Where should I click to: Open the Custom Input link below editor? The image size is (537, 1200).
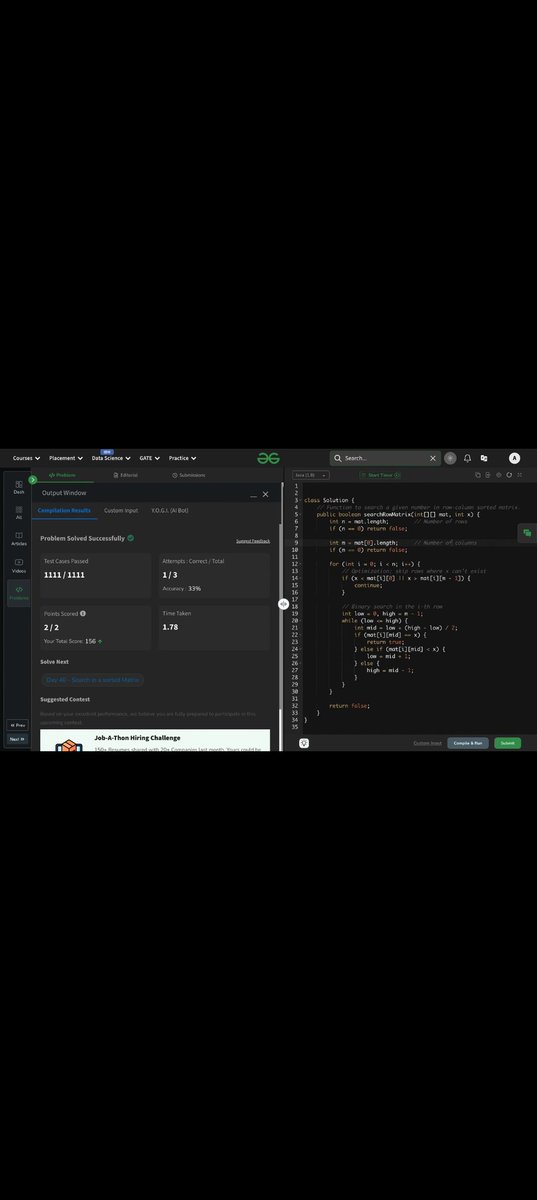428,743
